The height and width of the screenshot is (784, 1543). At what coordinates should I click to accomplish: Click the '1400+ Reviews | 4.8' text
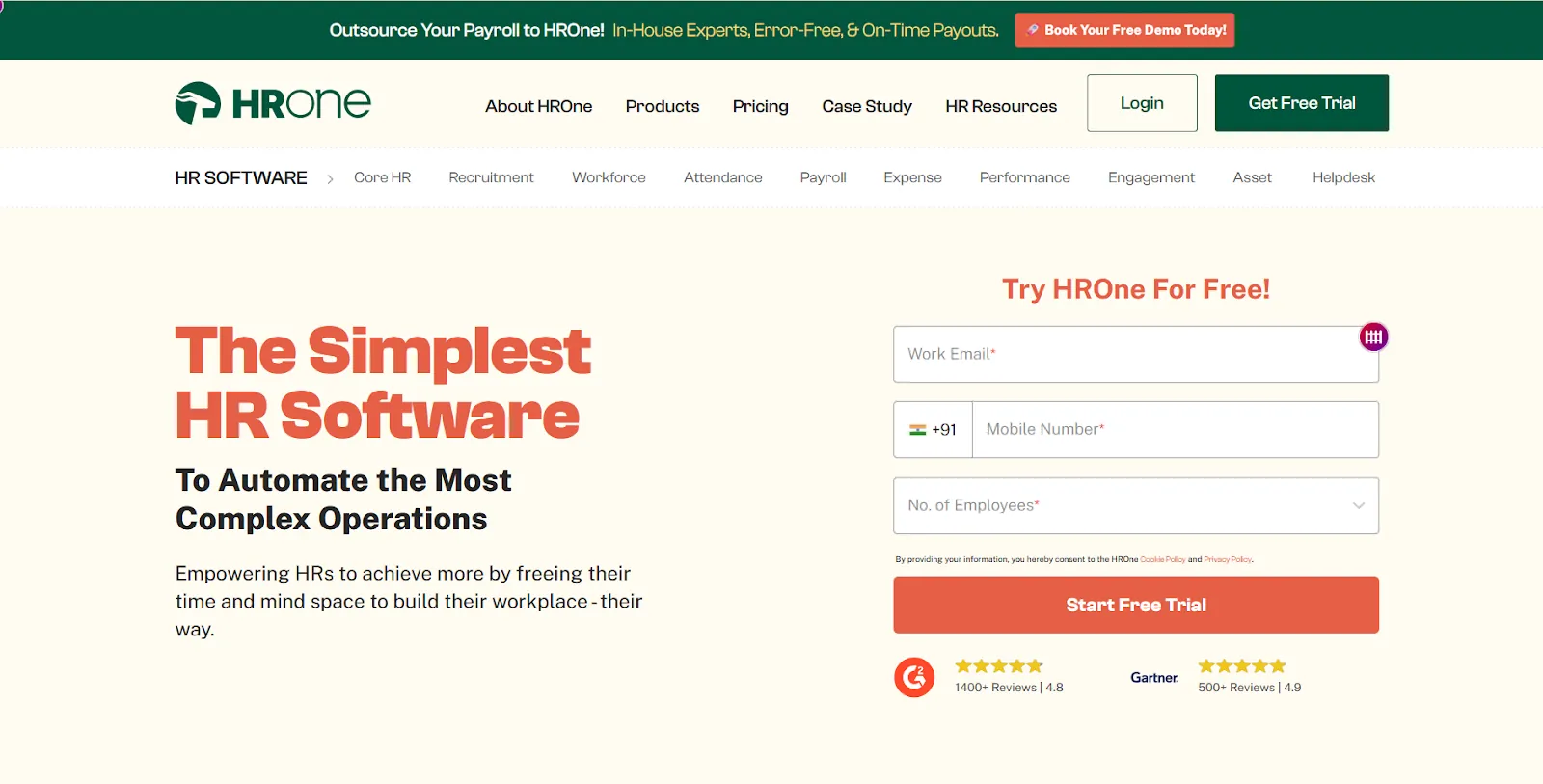[1009, 688]
